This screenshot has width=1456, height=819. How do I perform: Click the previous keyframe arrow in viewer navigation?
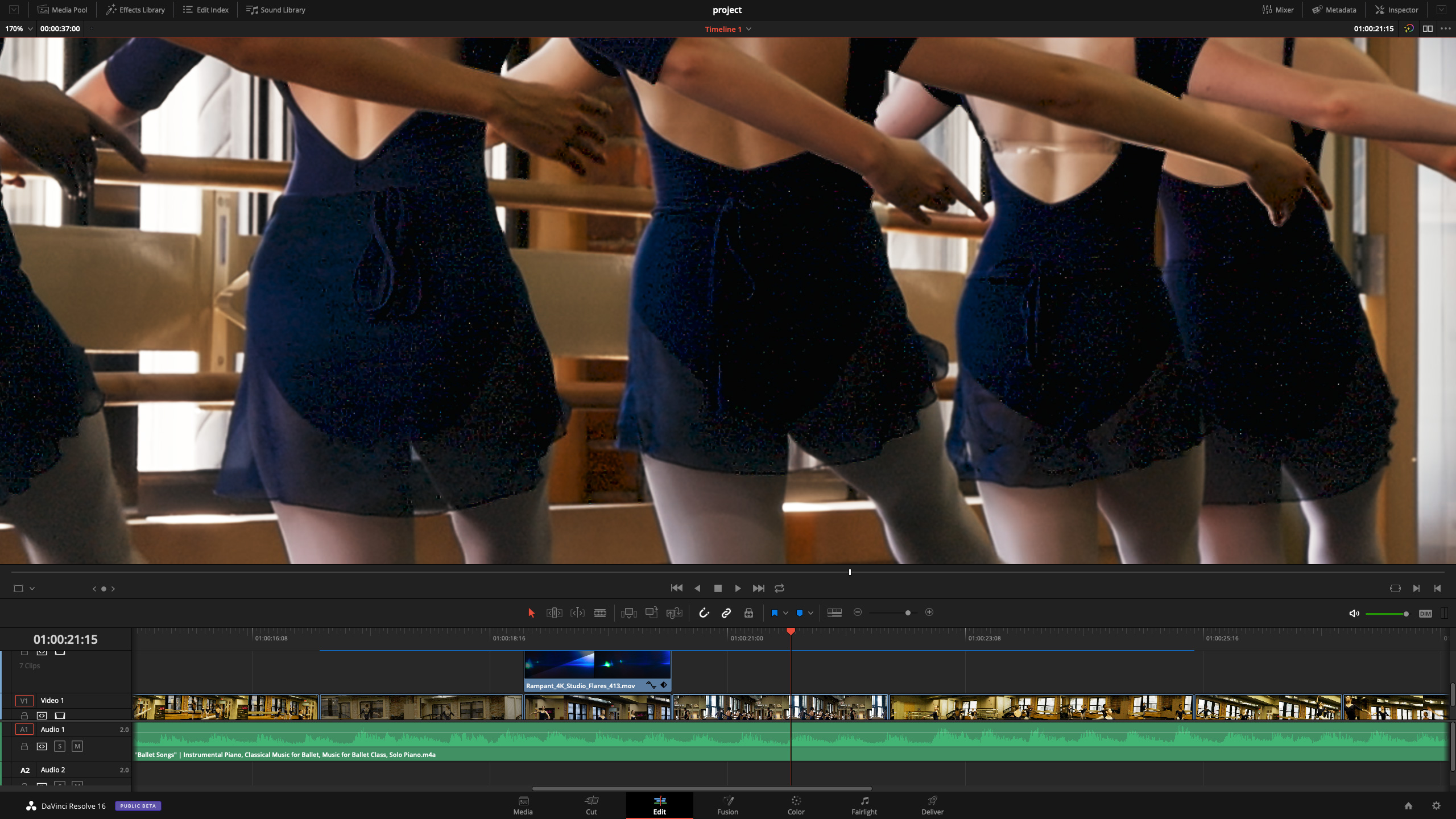94,589
